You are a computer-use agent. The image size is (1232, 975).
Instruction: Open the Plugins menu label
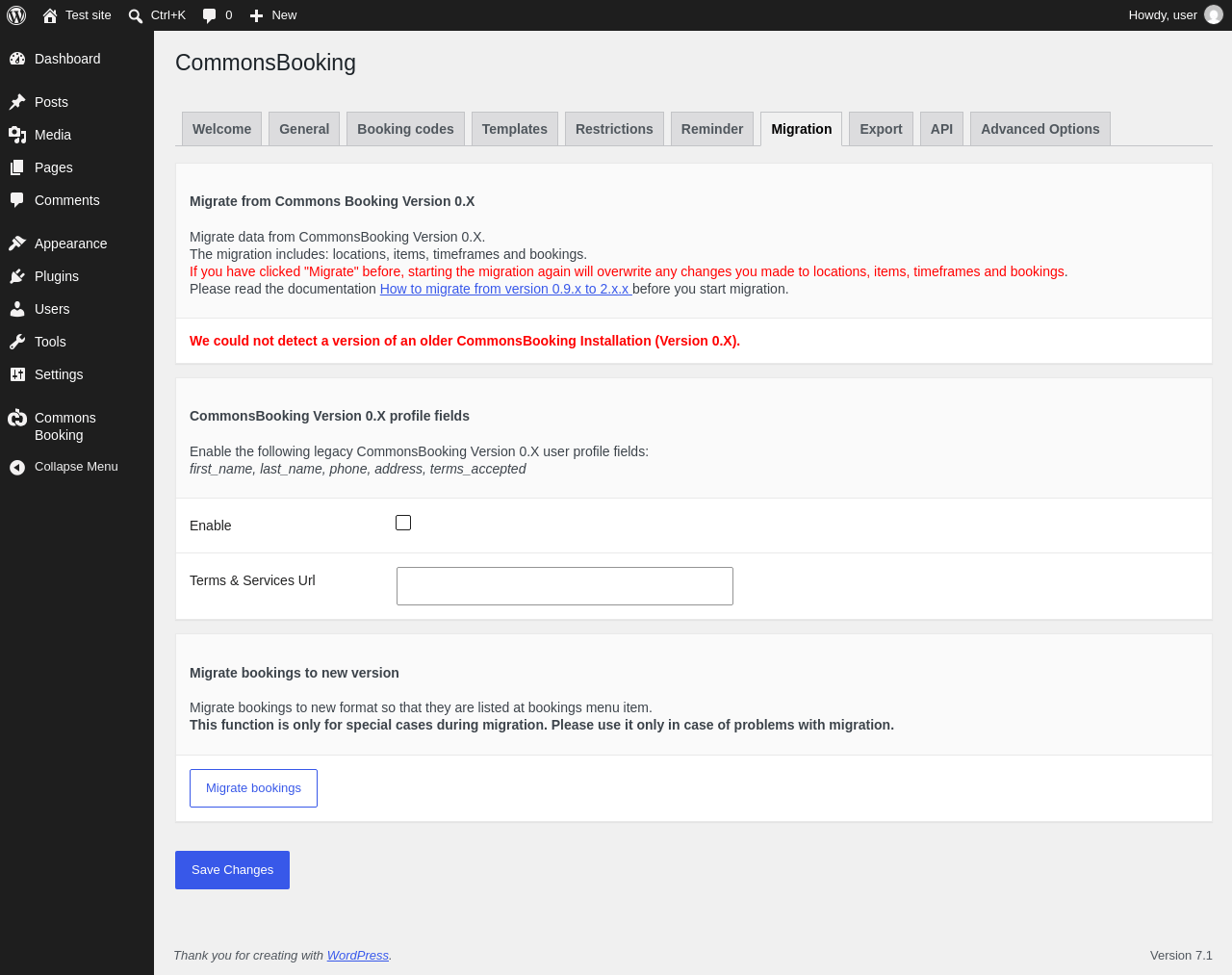click(x=57, y=276)
